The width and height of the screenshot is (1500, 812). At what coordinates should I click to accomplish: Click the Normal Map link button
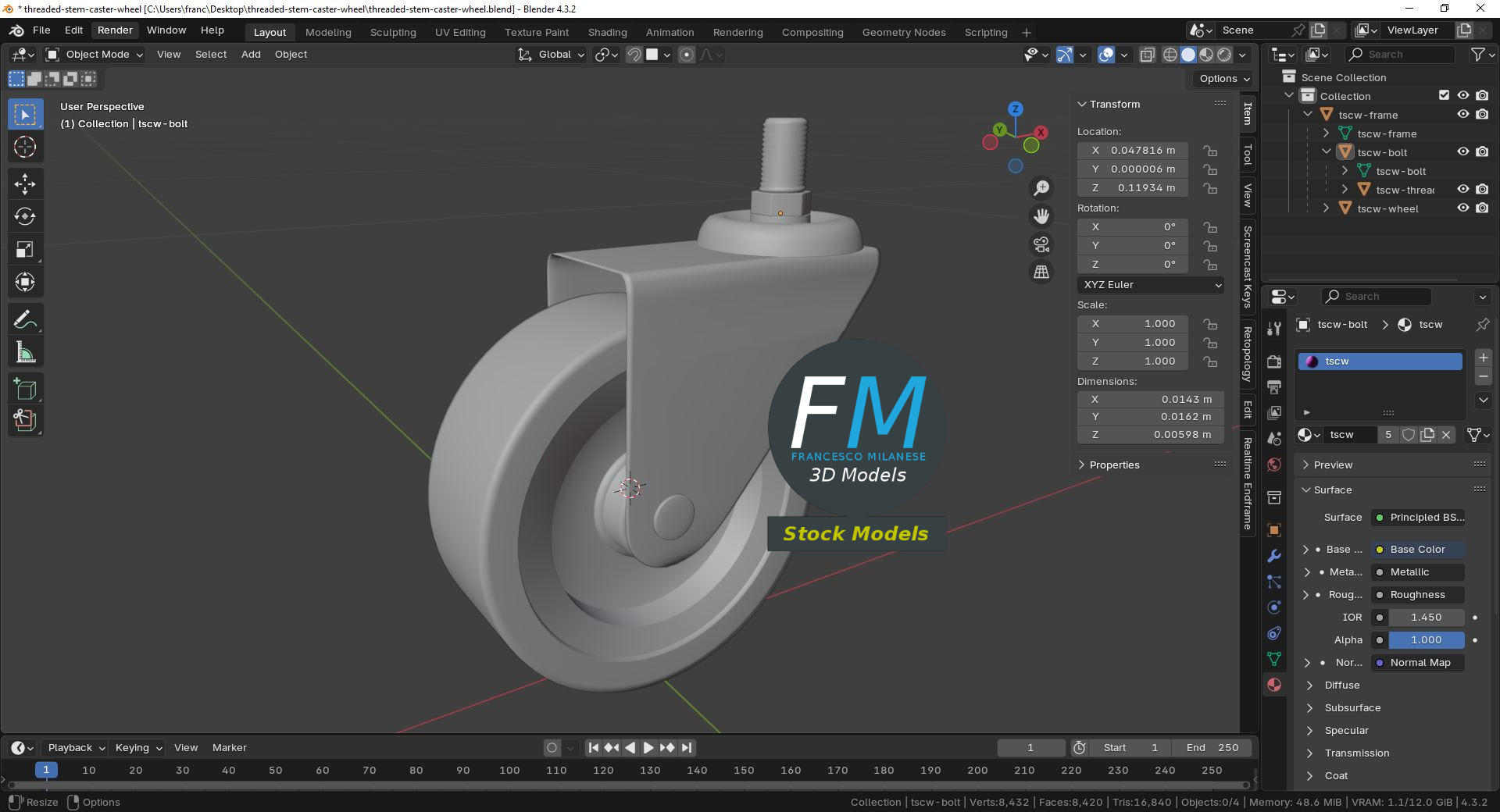1419,663
